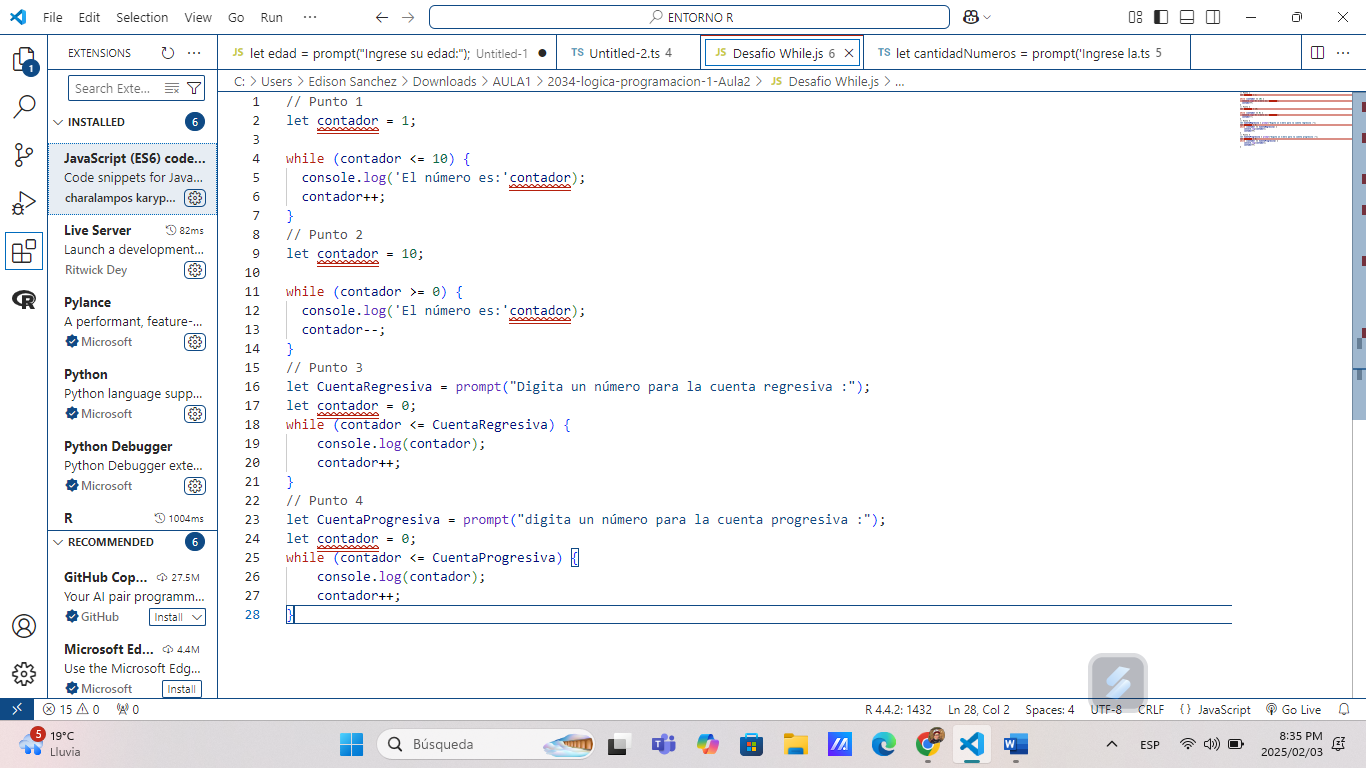This screenshot has width=1366, height=768.
Task: Manage Live Server extension gear
Action: click(x=195, y=270)
